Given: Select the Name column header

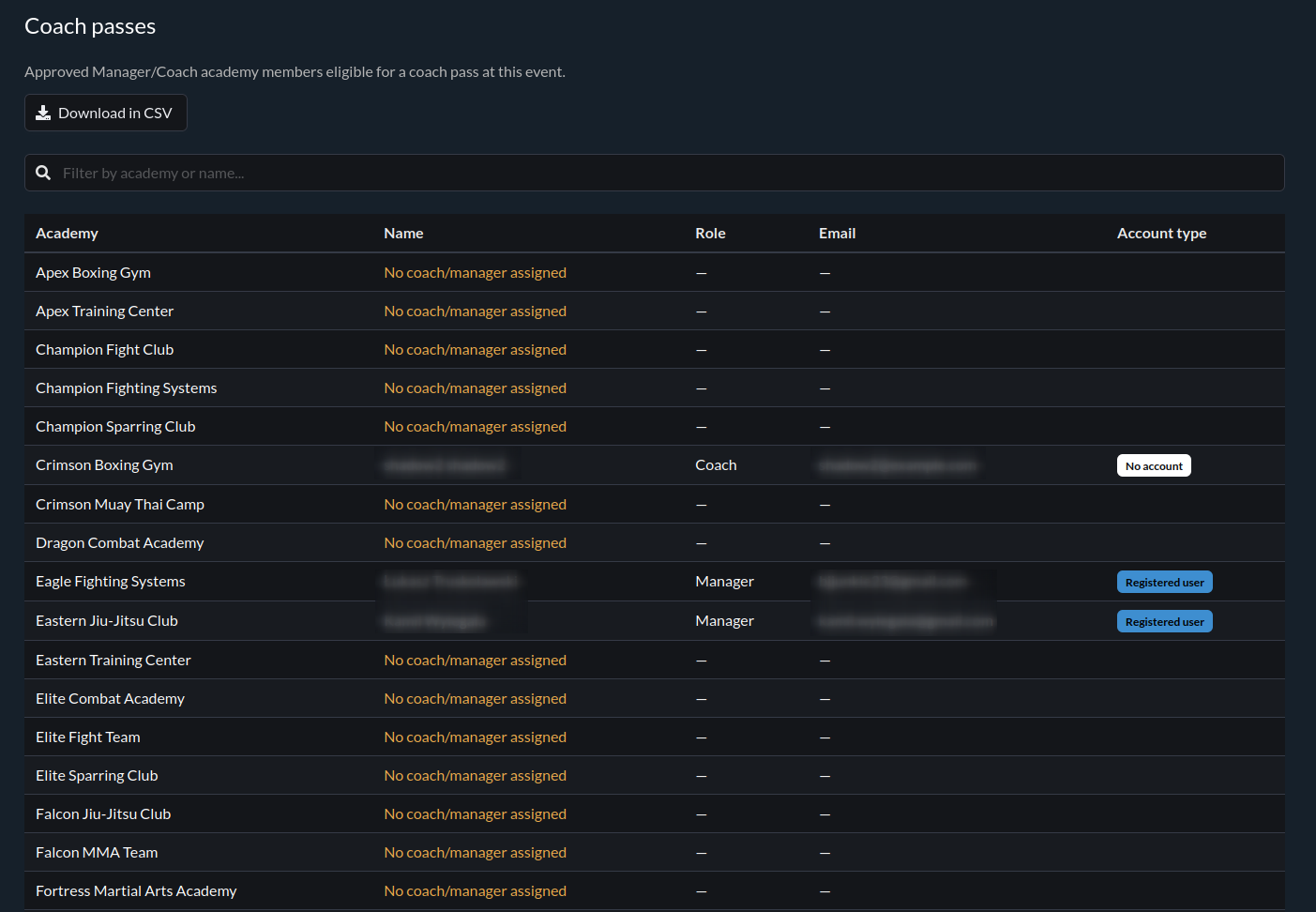Looking at the screenshot, I should click(x=403, y=234).
